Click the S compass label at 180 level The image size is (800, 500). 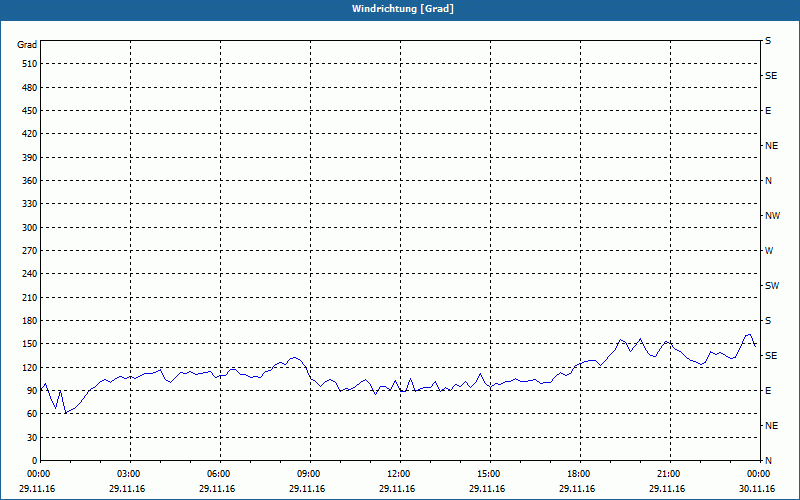click(x=768, y=321)
